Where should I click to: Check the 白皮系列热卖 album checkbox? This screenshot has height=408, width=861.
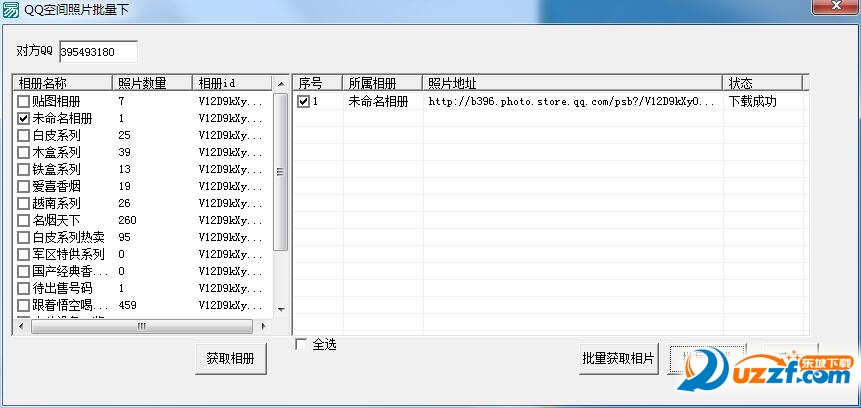(23, 238)
